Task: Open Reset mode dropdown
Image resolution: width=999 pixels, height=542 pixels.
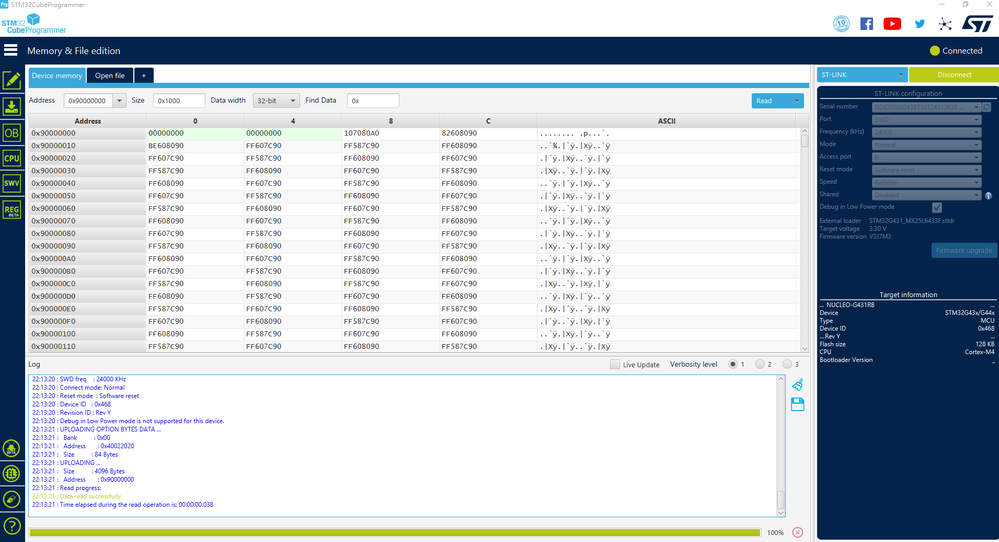Action: 926,170
